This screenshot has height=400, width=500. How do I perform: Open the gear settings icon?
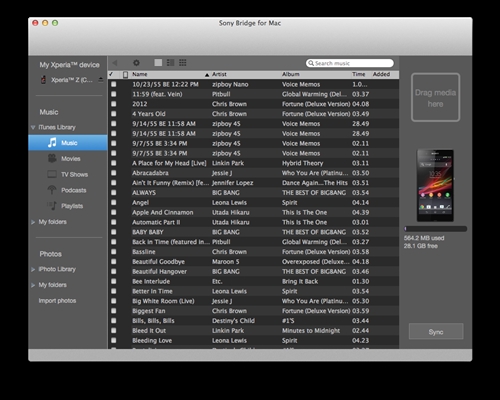pos(136,63)
